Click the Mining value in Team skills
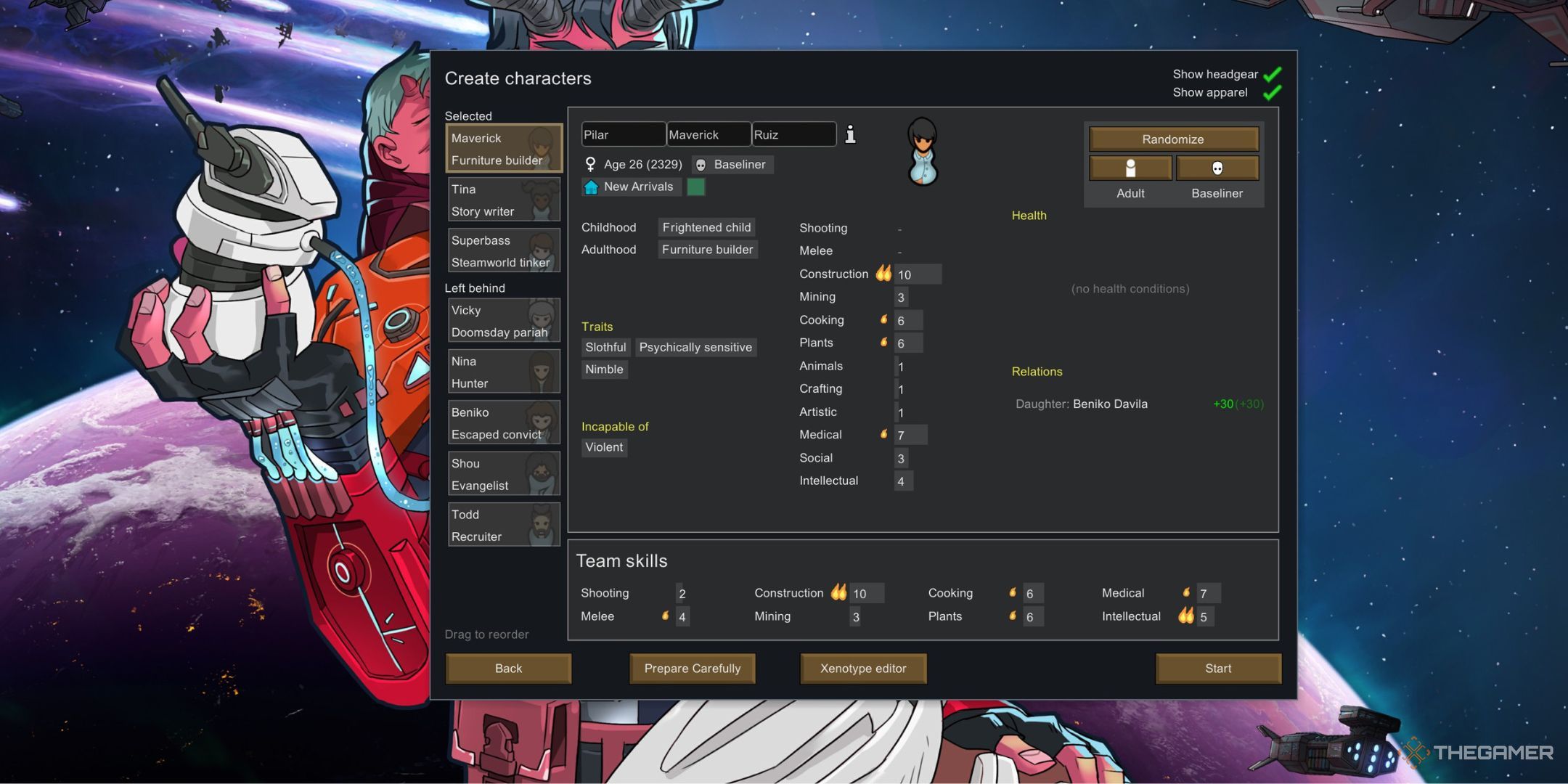The height and width of the screenshot is (784, 1568). click(856, 617)
